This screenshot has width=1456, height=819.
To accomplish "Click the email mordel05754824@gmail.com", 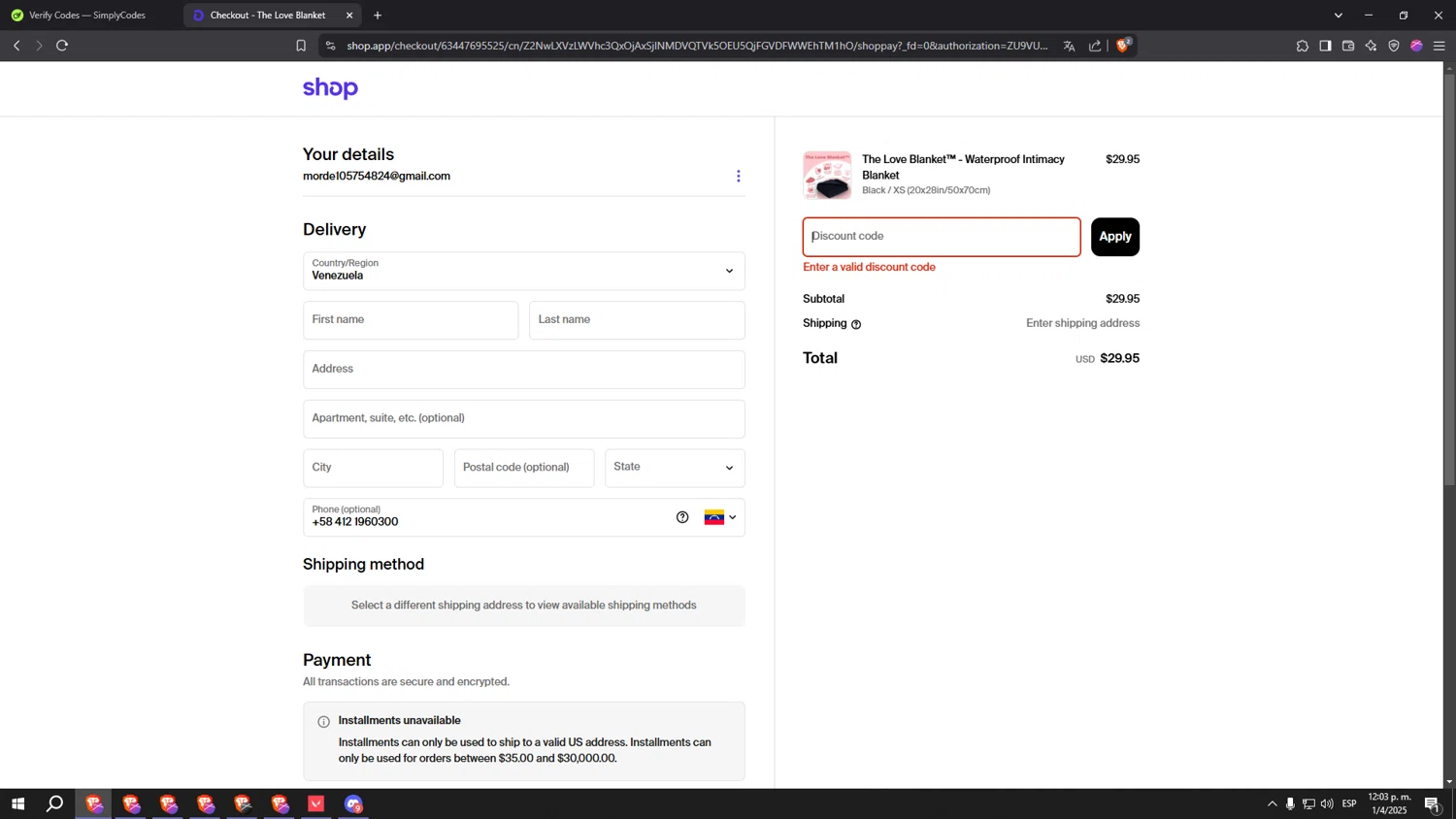I will point(377,177).
